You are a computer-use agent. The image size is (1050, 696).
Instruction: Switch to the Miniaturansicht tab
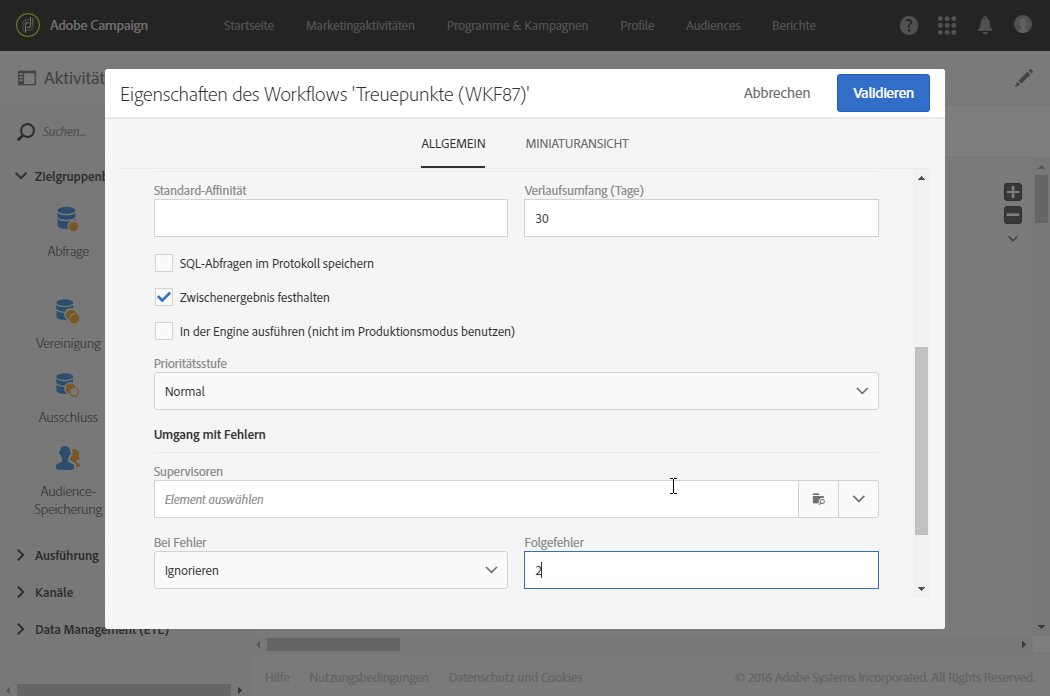coord(577,144)
